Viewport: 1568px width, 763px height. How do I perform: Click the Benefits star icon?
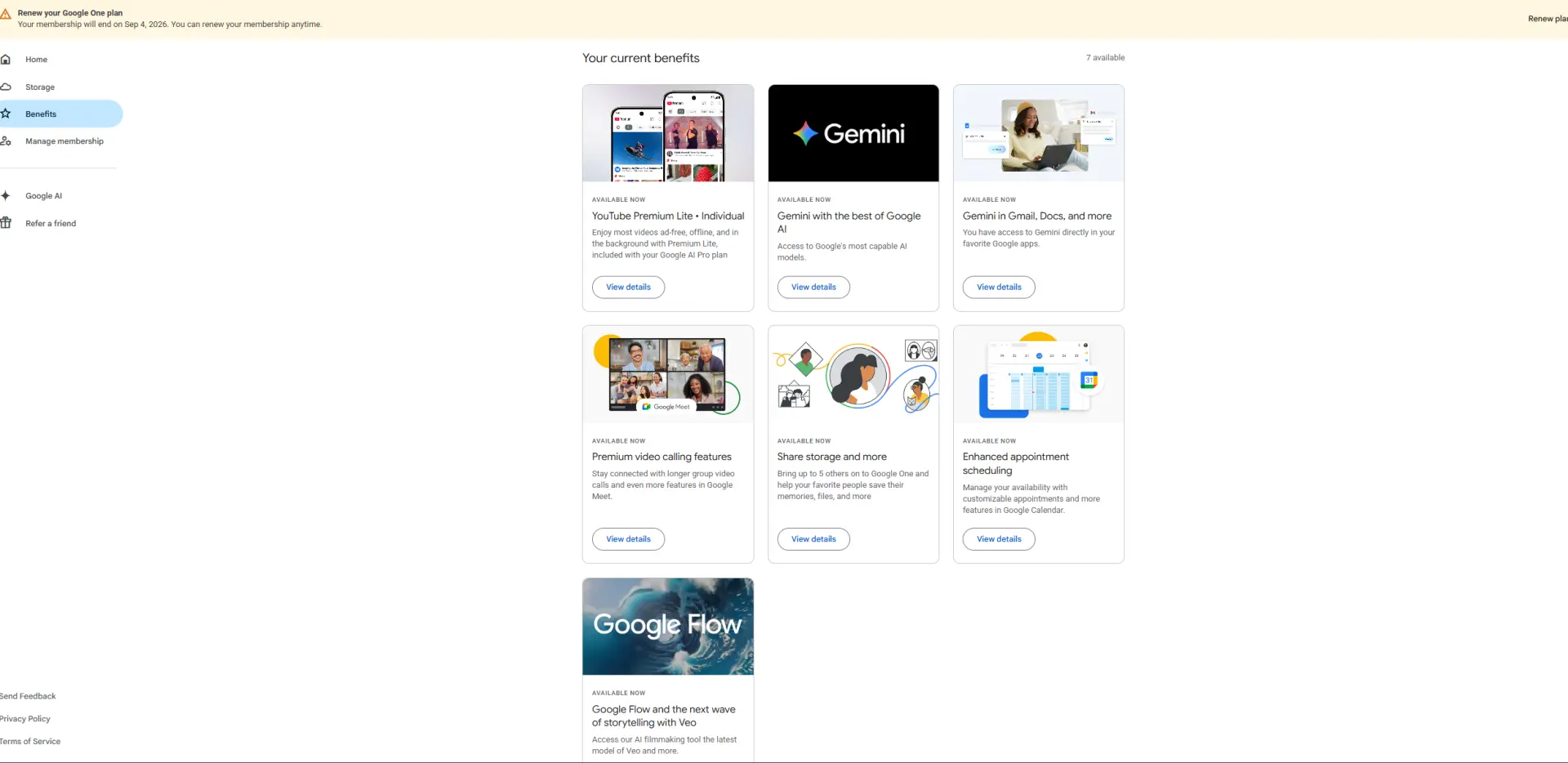(5, 114)
